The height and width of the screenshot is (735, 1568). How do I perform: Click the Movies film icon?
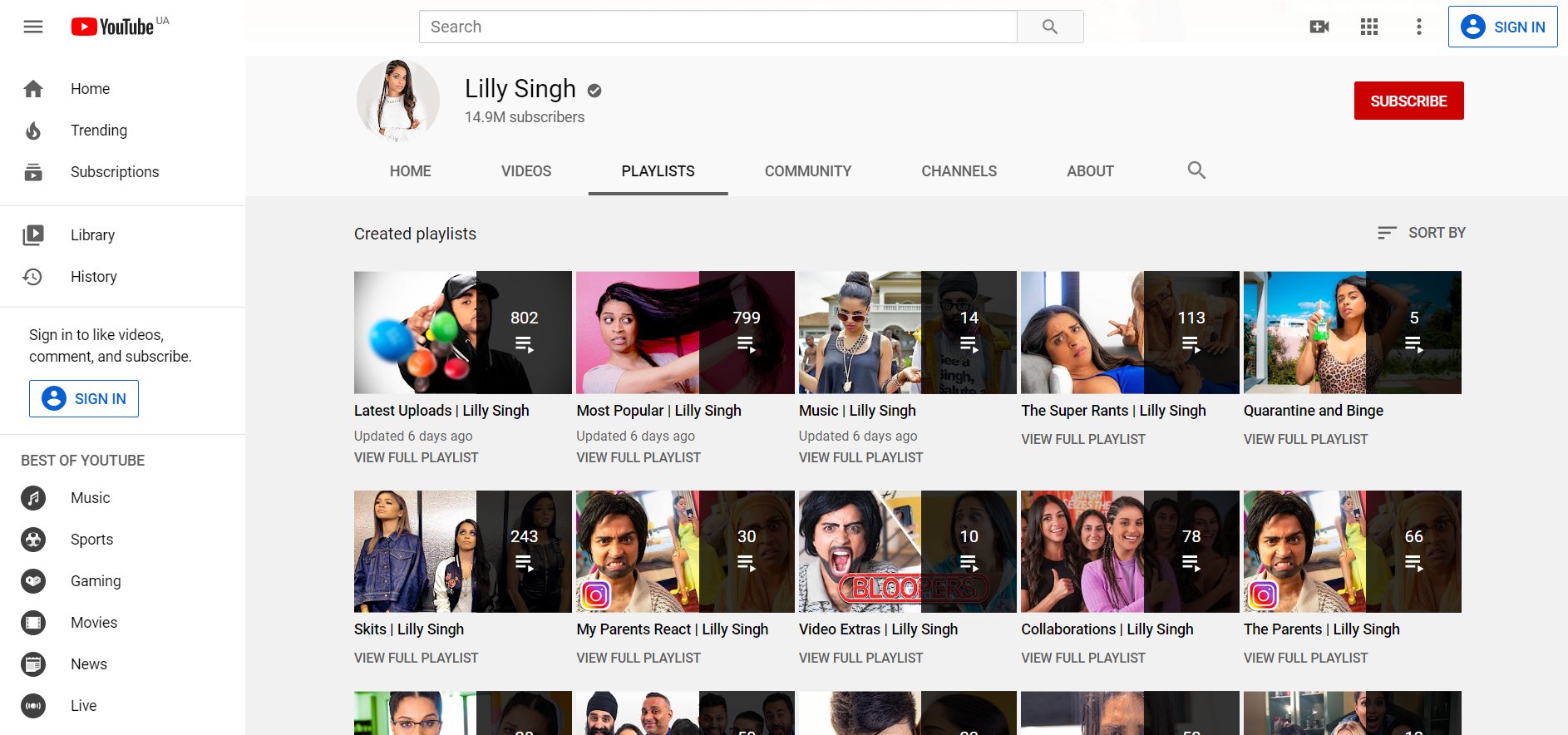tap(33, 623)
